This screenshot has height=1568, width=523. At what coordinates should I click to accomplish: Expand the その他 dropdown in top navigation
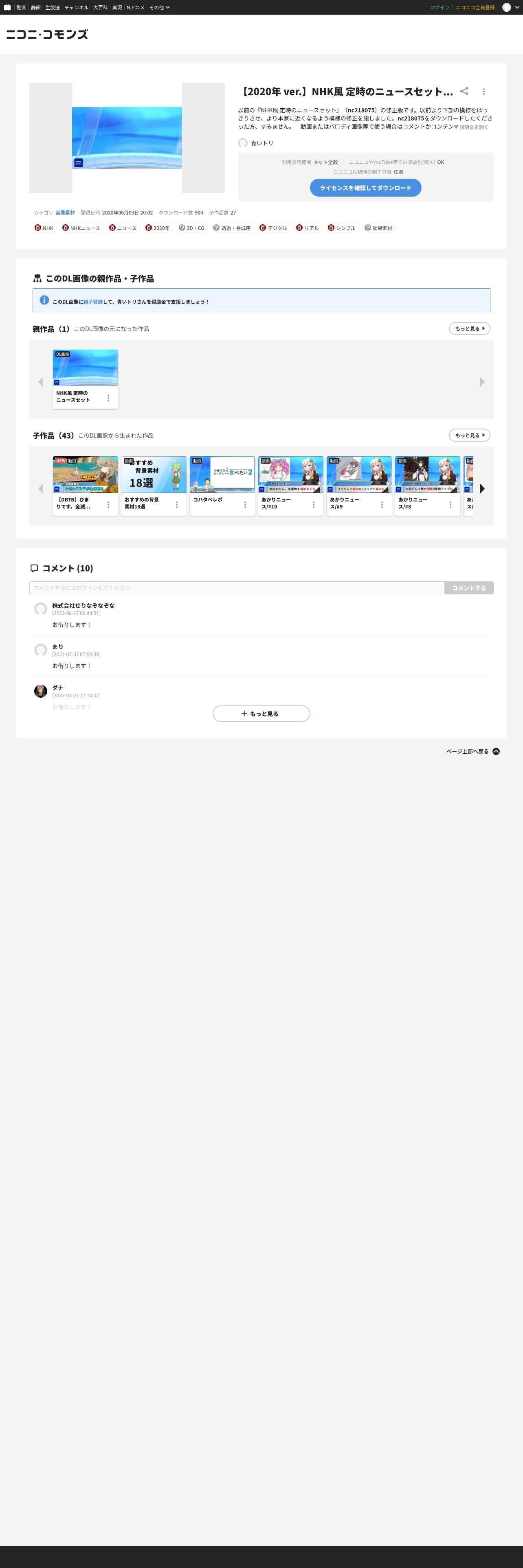(x=160, y=7)
